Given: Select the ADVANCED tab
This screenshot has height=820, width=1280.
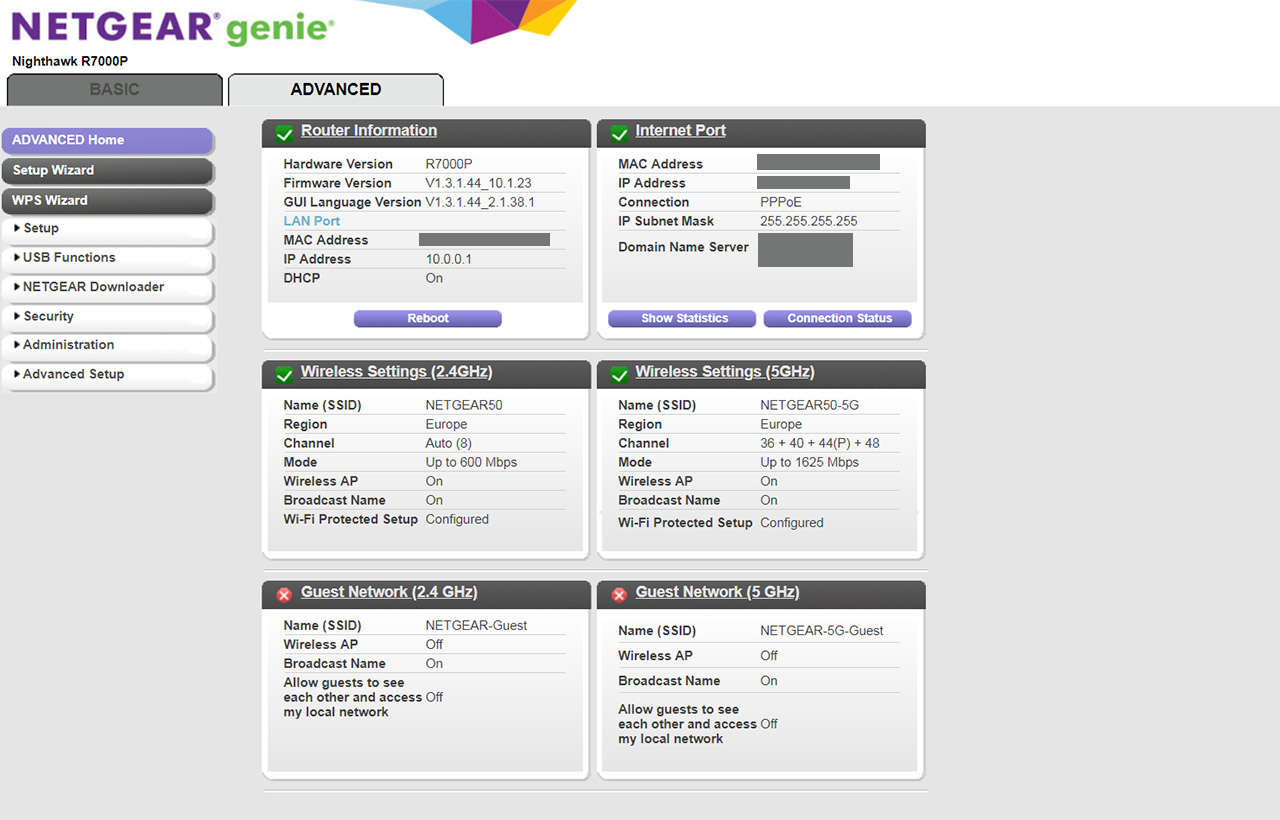Looking at the screenshot, I should [x=336, y=90].
